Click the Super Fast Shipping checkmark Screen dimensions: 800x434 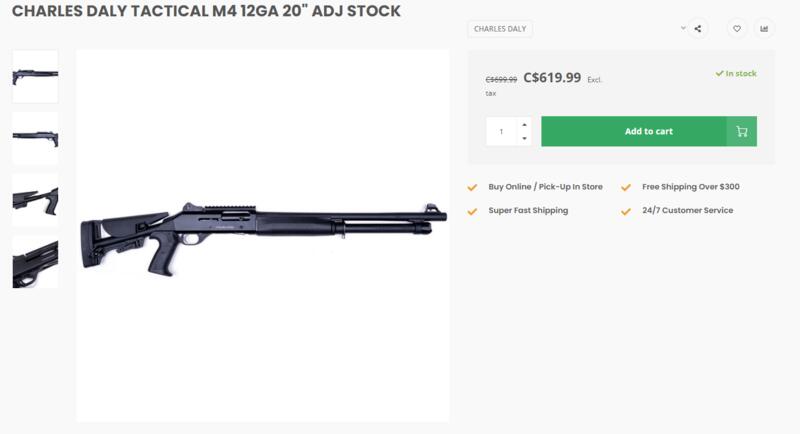[x=473, y=211]
